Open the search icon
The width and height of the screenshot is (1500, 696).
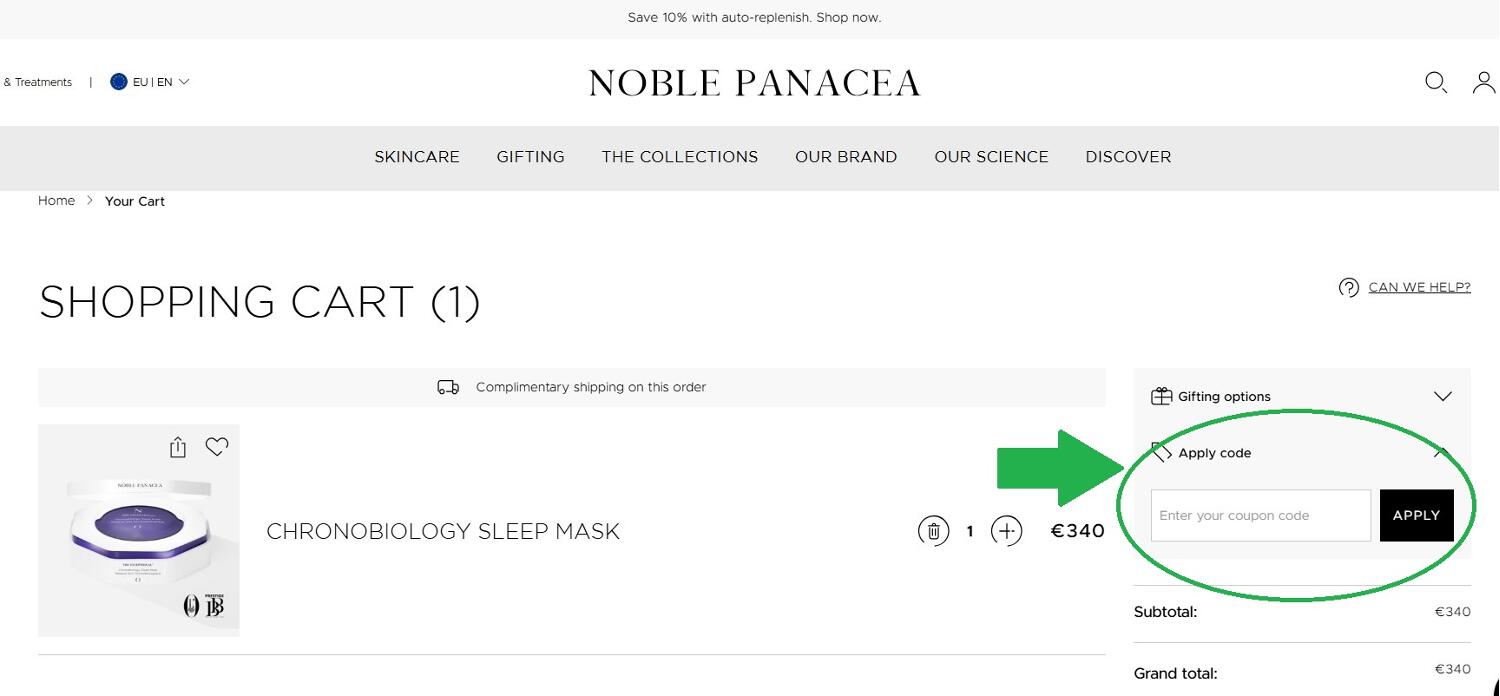pos(1436,82)
